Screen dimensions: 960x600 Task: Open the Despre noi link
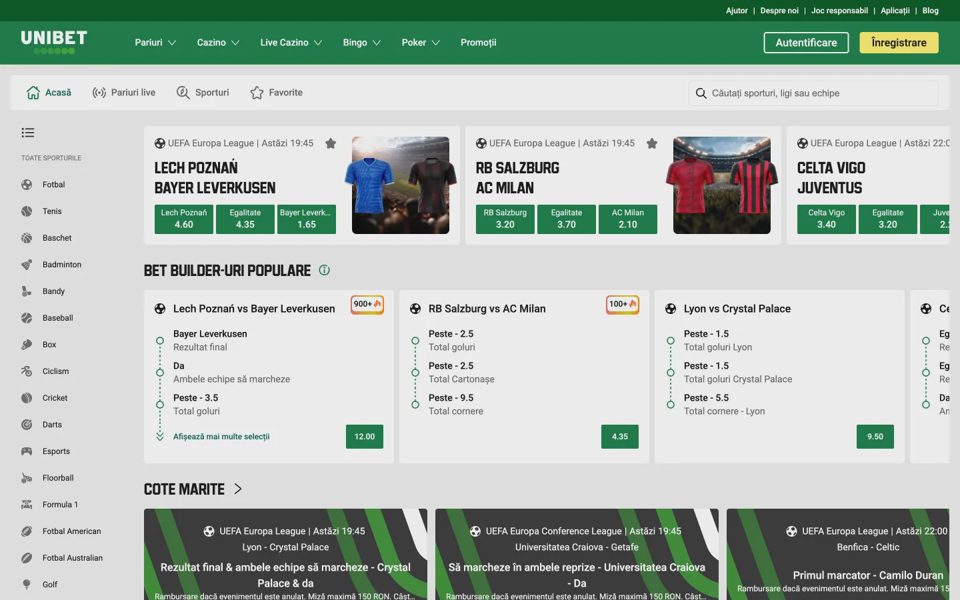point(779,10)
